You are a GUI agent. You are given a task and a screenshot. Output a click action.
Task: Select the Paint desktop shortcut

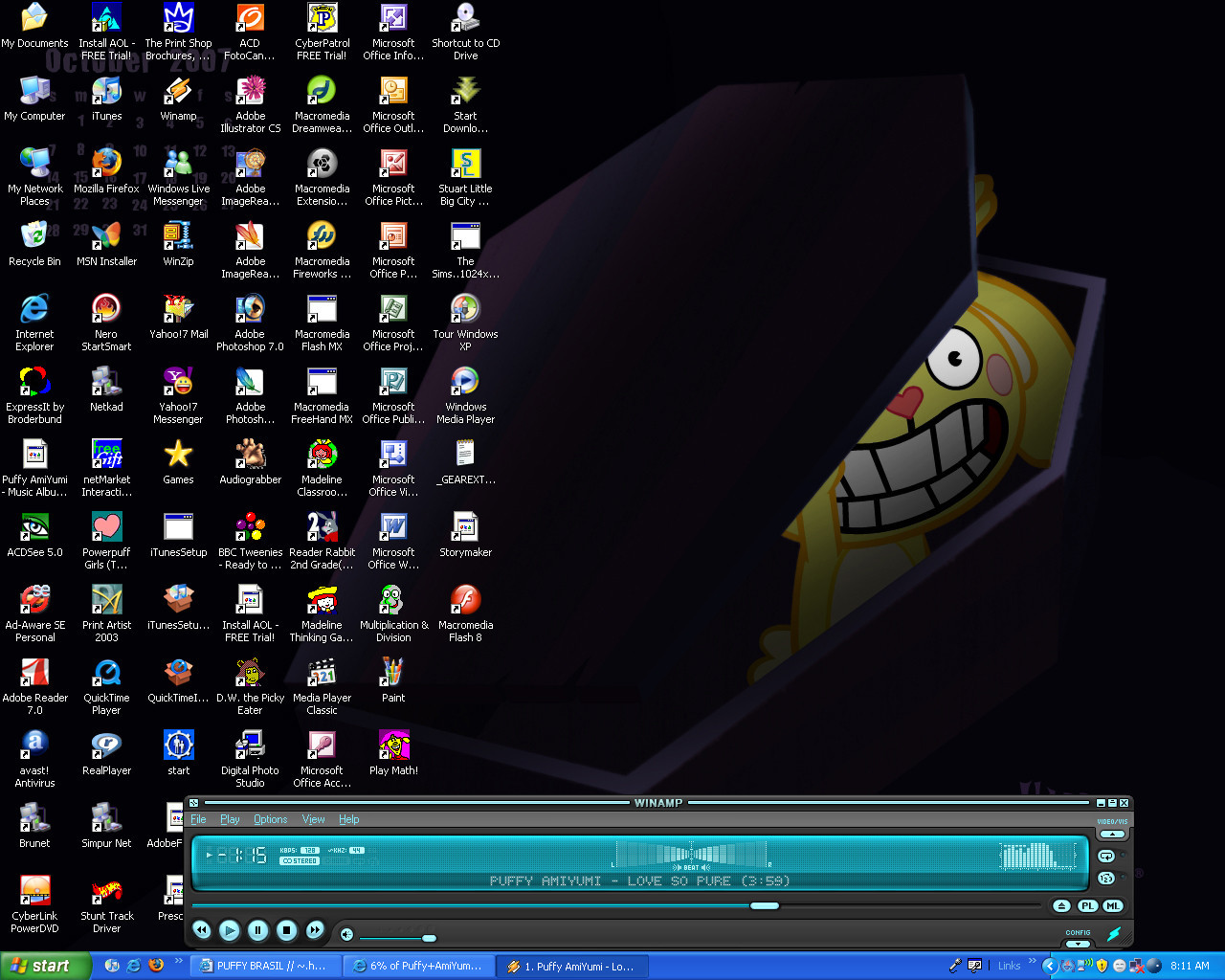point(393,680)
